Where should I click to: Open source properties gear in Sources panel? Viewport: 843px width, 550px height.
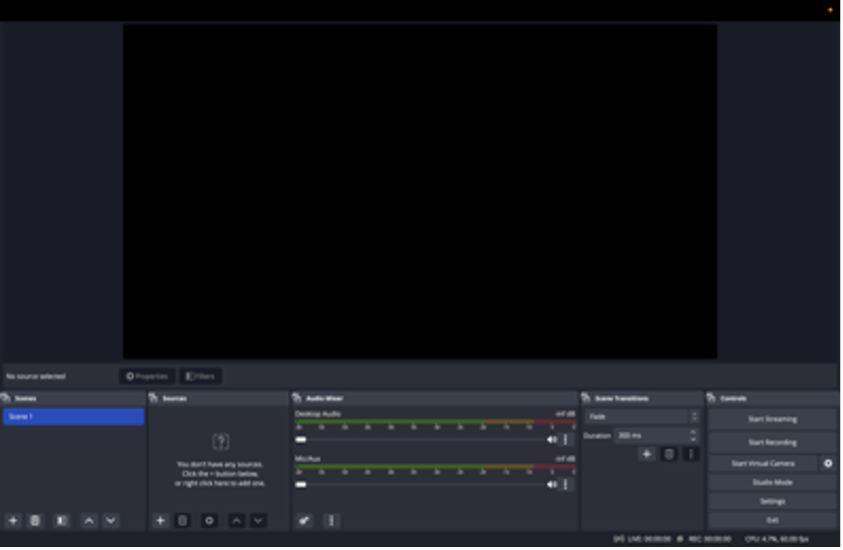coord(210,522)
